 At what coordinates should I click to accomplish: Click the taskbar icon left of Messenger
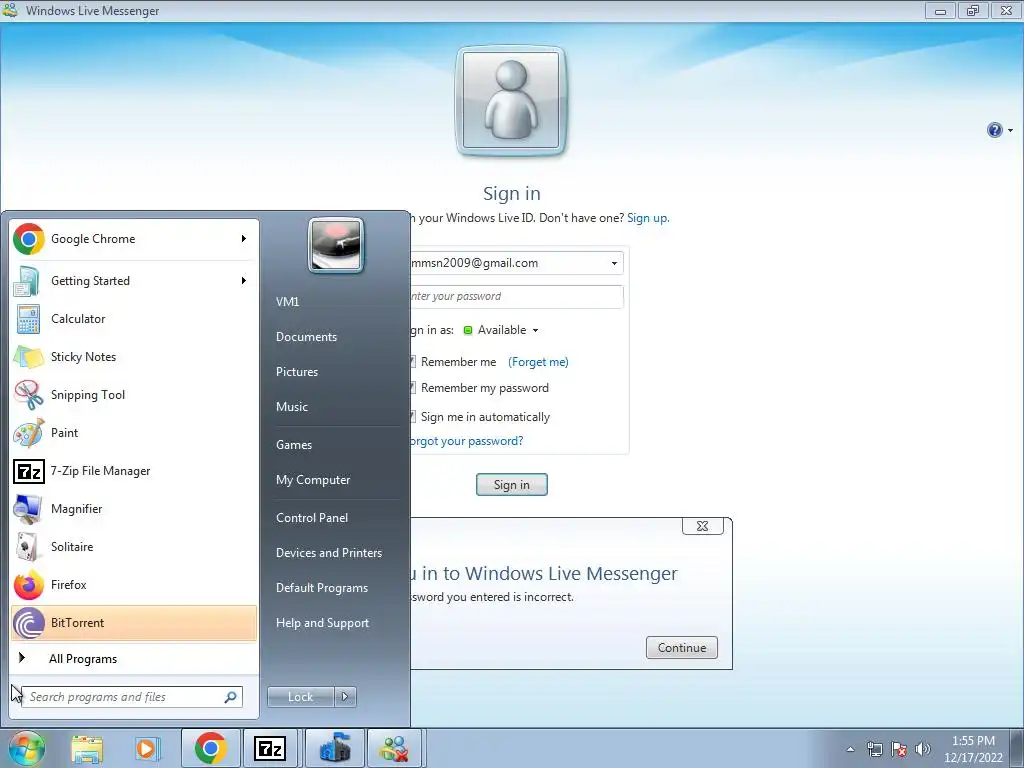[334, 748]
